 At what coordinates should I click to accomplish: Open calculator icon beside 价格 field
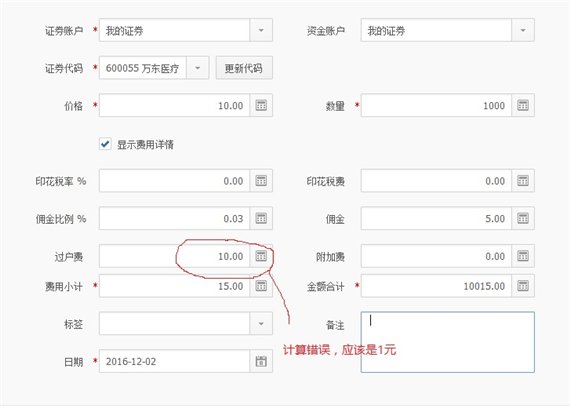[261, 105]
